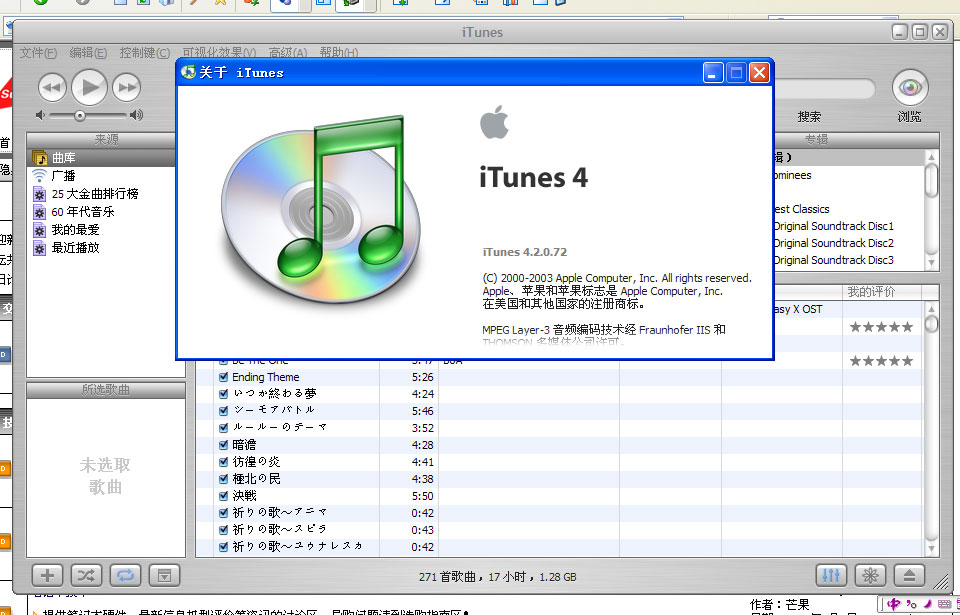This screenshot has width=960, height=615.
Task: Click the iTunes CD logo artwork
Action: pos(320,210)
